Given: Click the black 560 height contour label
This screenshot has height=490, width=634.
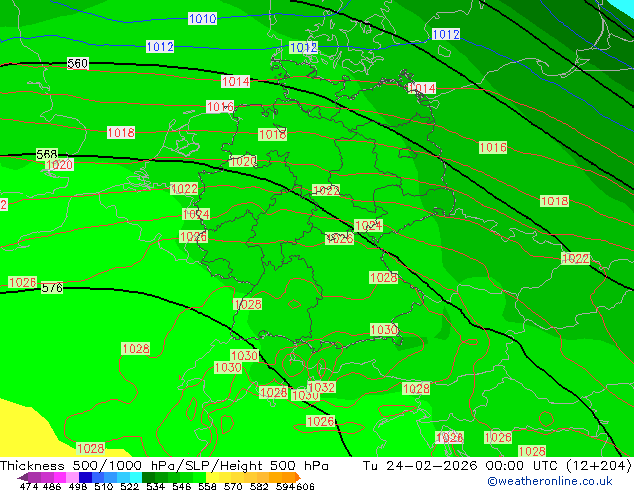Looking at the screenshot, I should [x=78, y=63].
